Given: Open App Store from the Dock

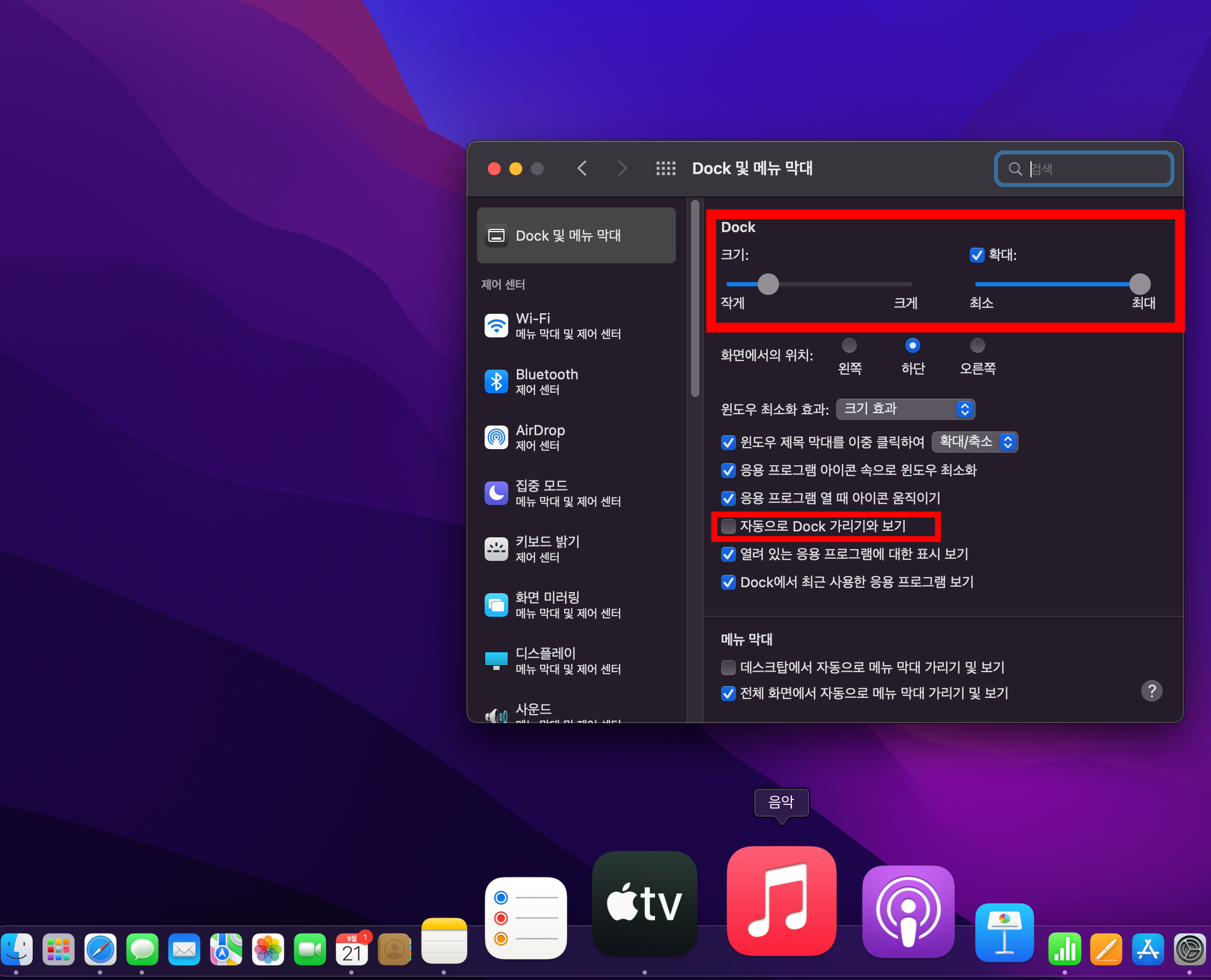Looking at the screenshot, I should tap(1148, 949).
